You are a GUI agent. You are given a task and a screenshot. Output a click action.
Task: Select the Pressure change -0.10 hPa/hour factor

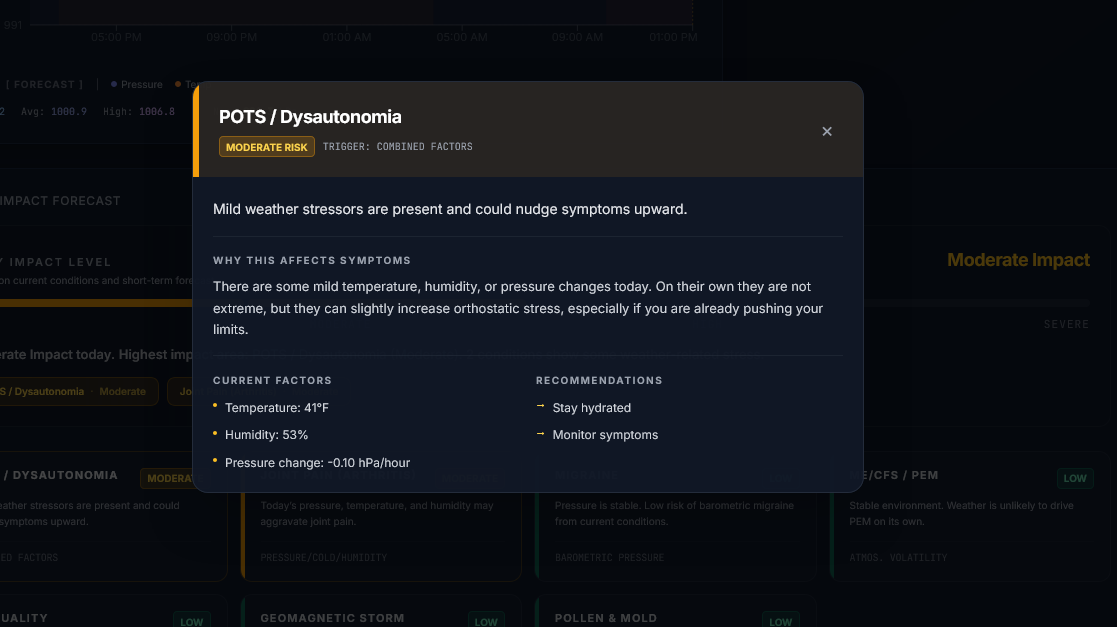(x=317, y=463)
